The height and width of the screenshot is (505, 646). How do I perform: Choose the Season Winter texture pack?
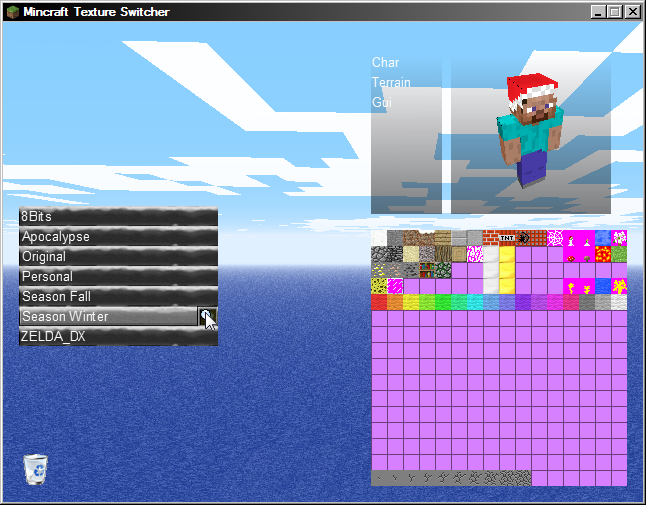point(108,316)
